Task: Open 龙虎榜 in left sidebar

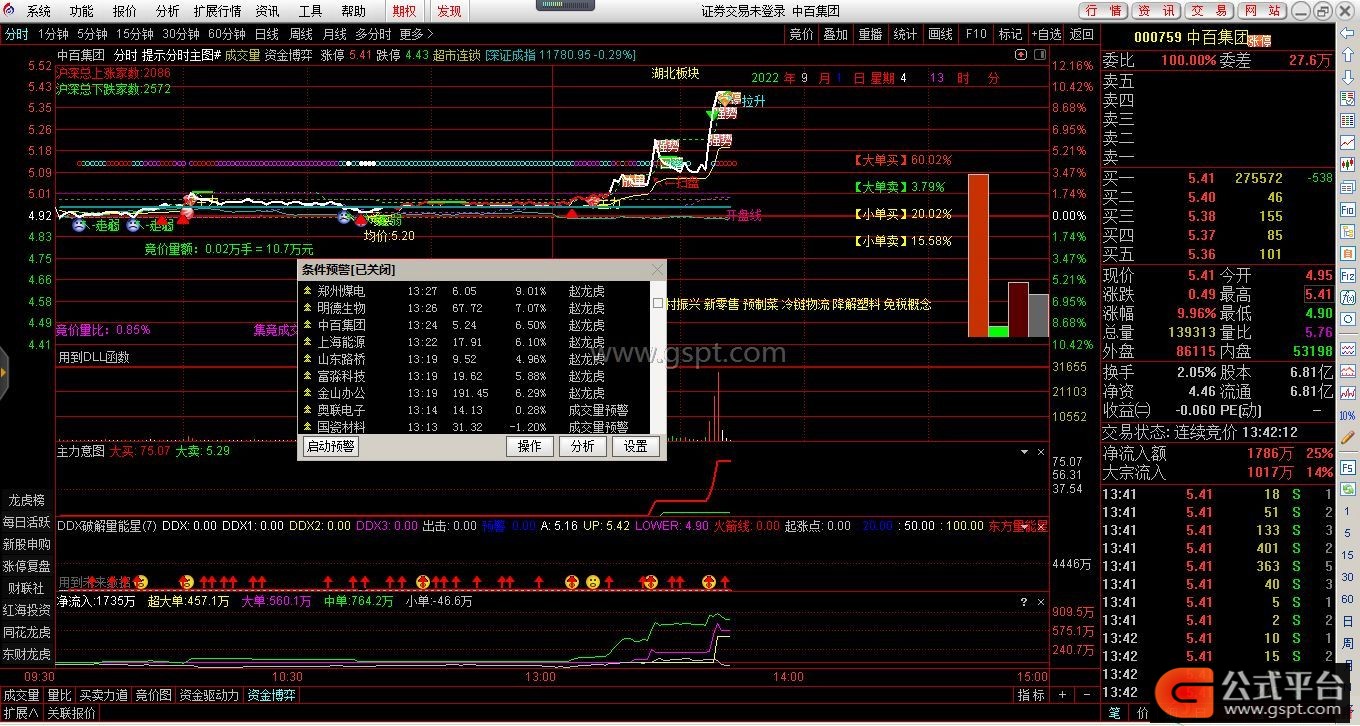Action: coord(27,500)
